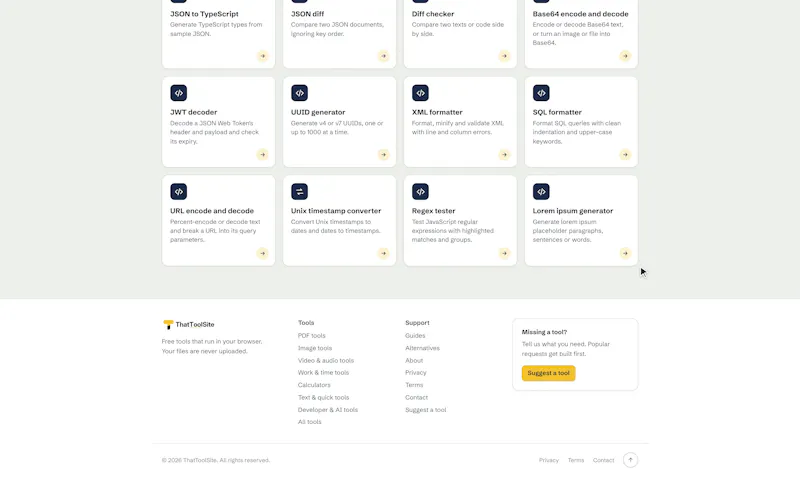800x480 pixels.
Task: Open Guides link under Support
Action: click(x=415, y=336)
